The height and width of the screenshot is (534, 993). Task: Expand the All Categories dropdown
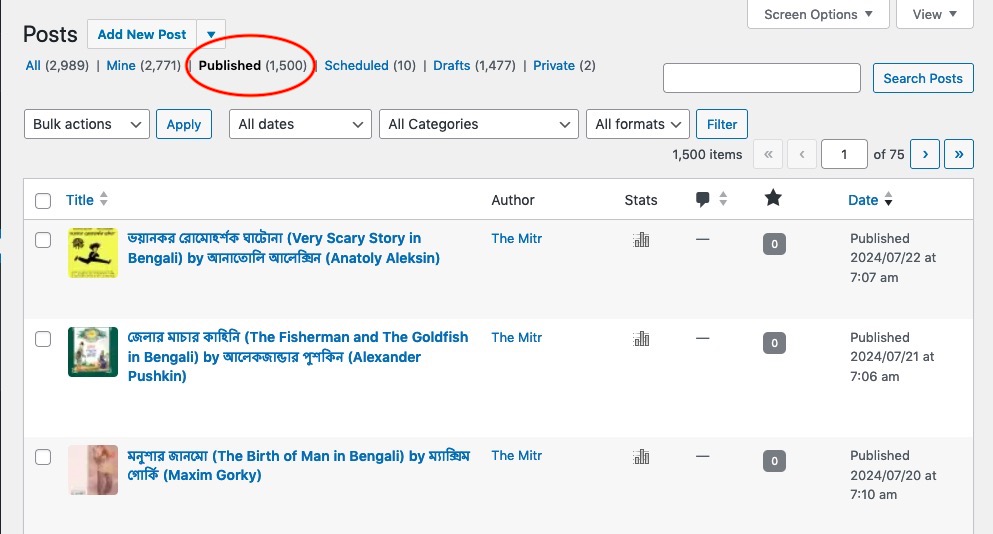tap(478, 124)
